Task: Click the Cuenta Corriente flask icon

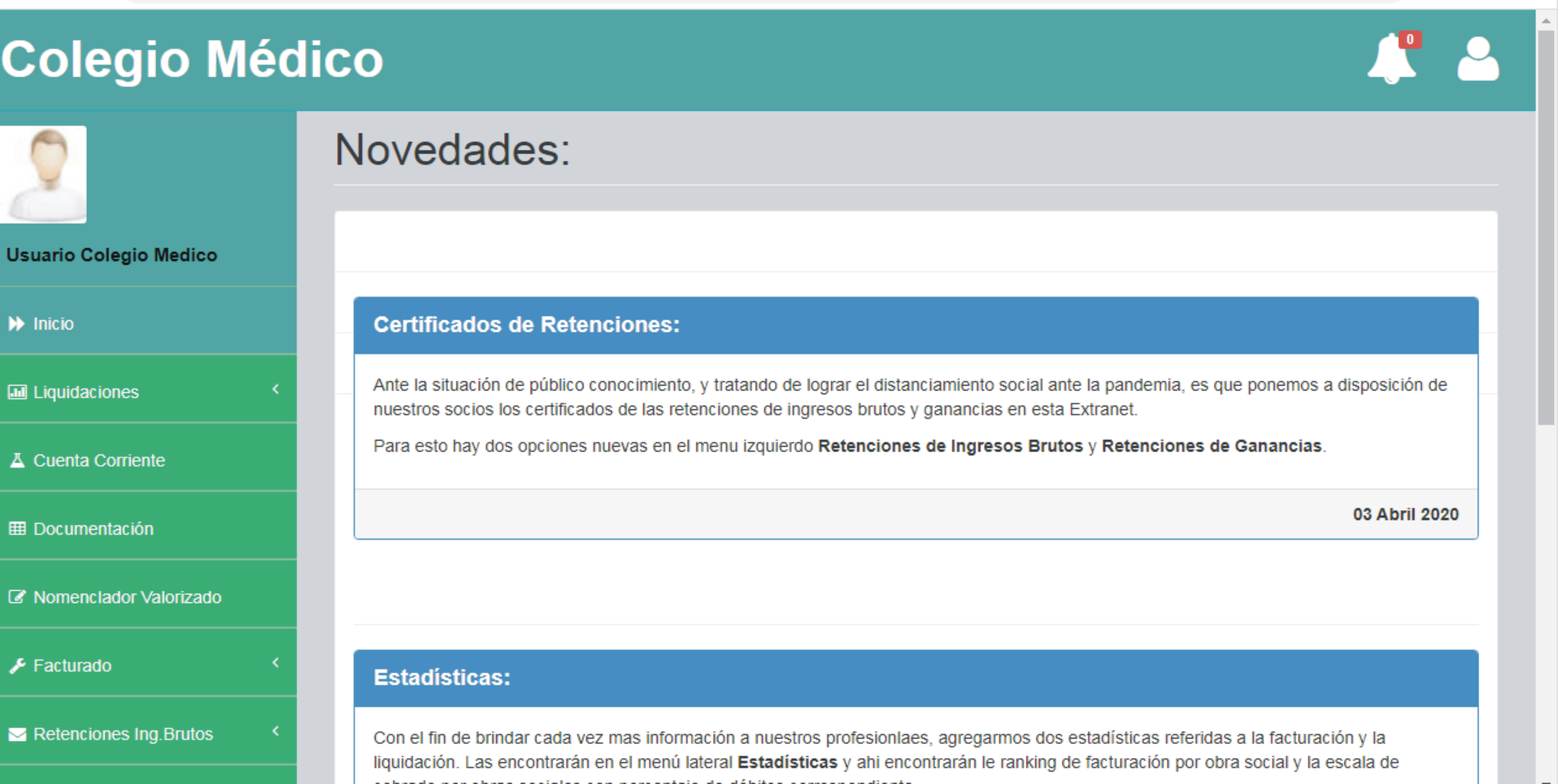Action: (x=17, y=460)
